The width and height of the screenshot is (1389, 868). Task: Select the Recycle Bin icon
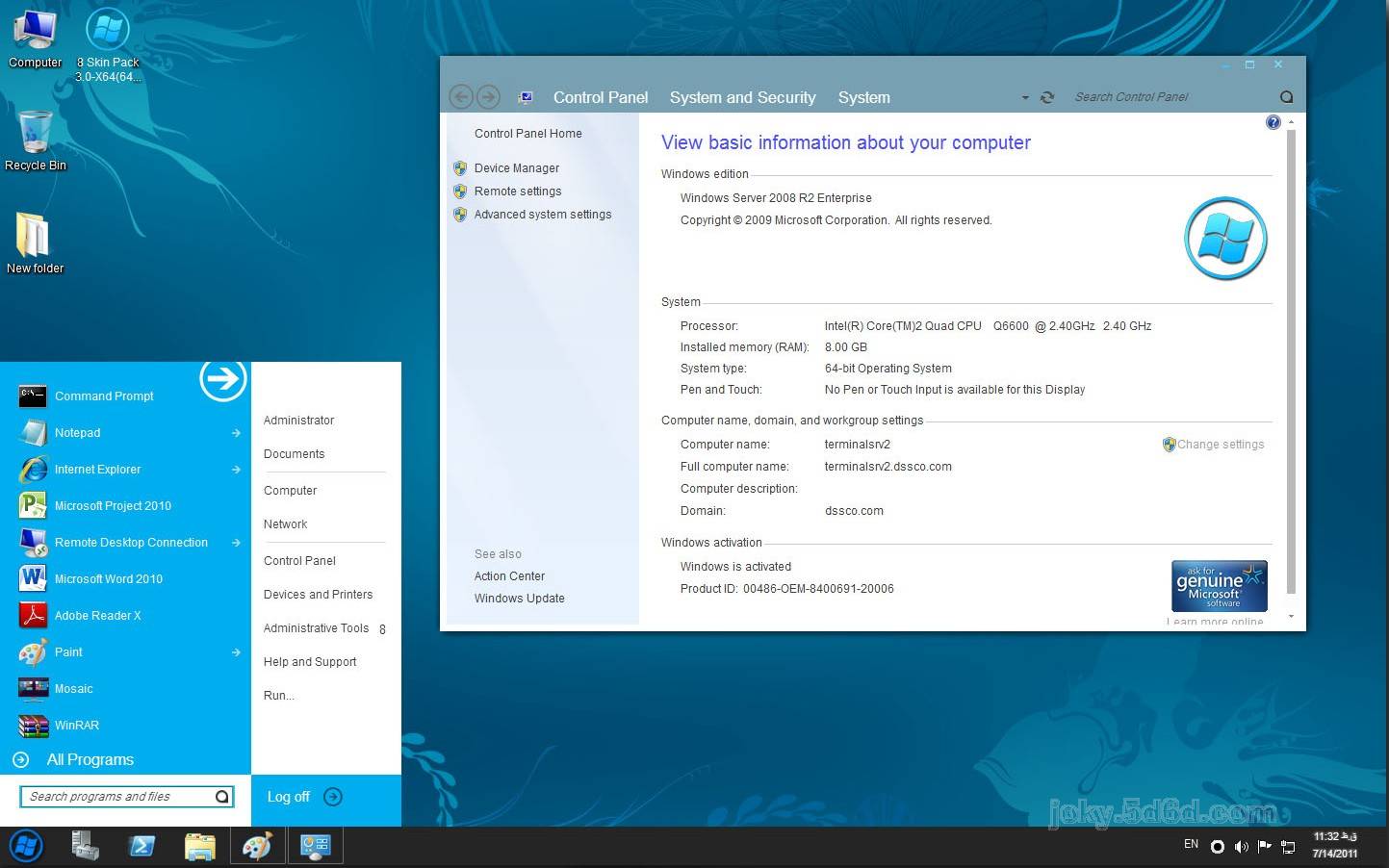click(36, 140)
